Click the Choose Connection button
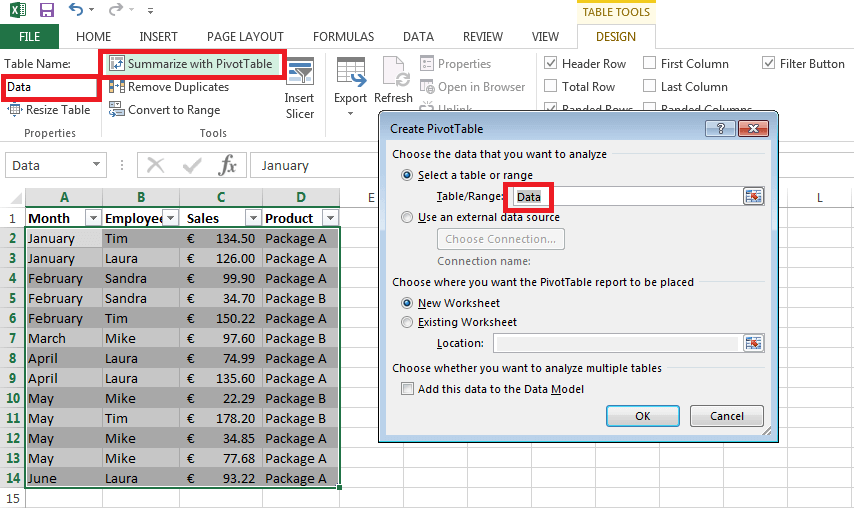This screenshot has width=854, height=508. [x=501, y=239]
